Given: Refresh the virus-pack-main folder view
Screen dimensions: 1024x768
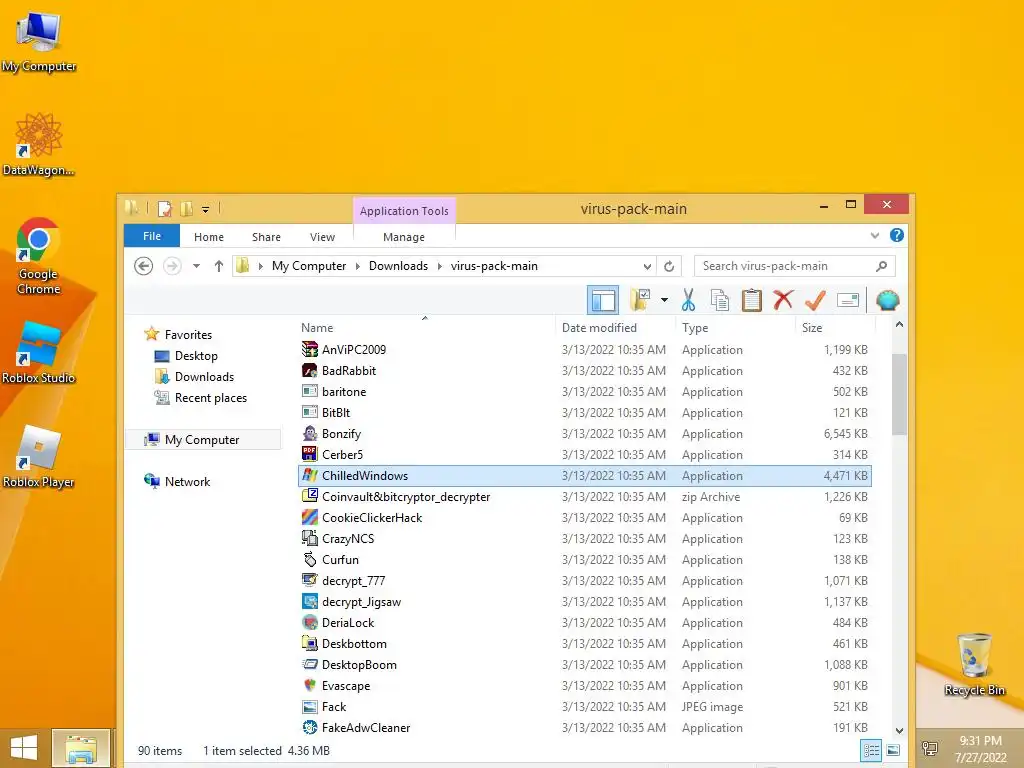Looking at the screenshot, I should click(x=669, y=266).
